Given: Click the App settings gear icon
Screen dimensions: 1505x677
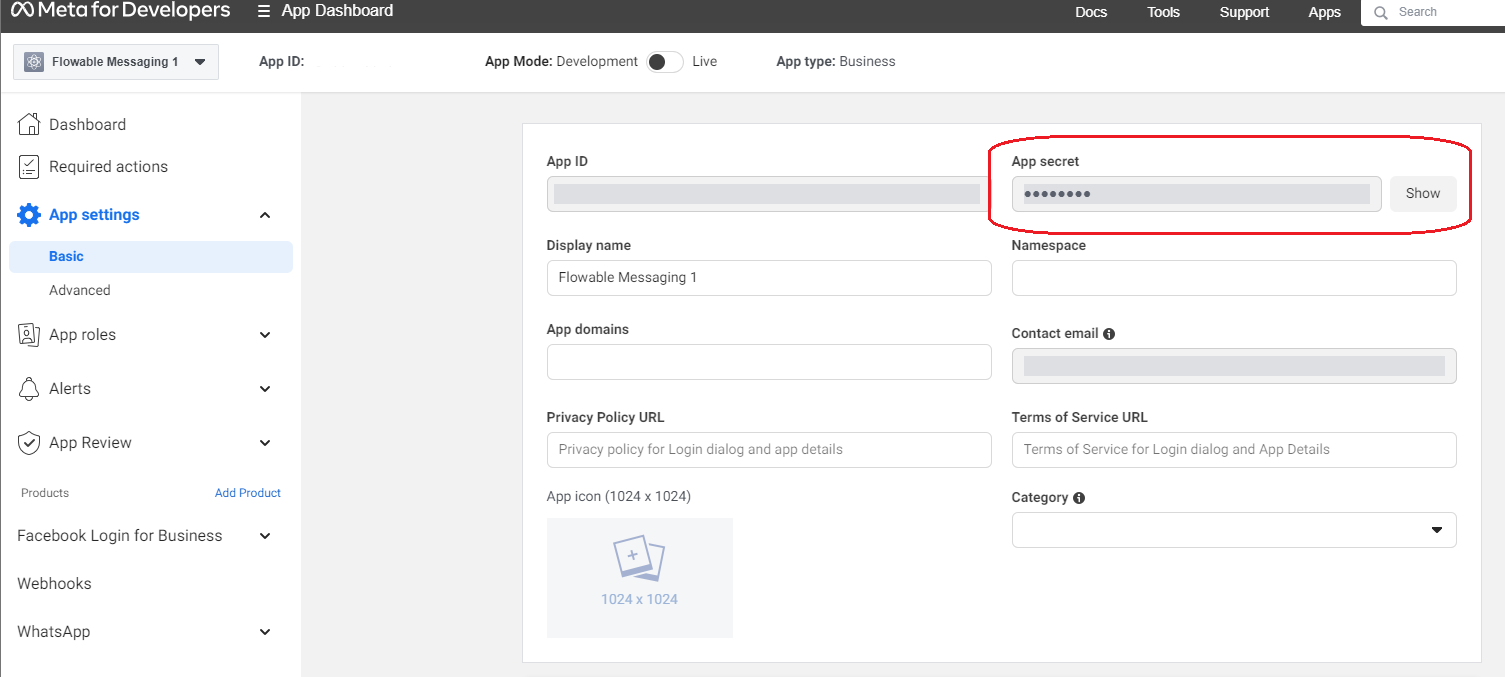Looking at the screenshot, I should tap(29, 214).
